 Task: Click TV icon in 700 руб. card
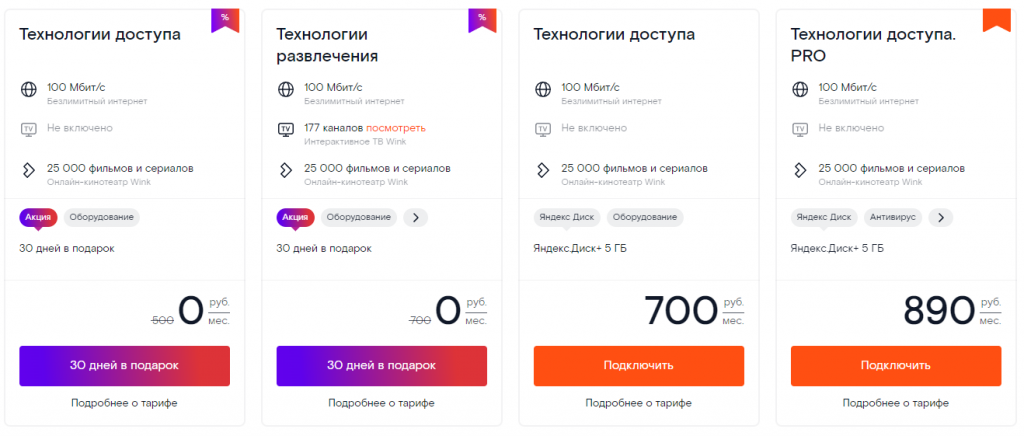pos(542,129)
